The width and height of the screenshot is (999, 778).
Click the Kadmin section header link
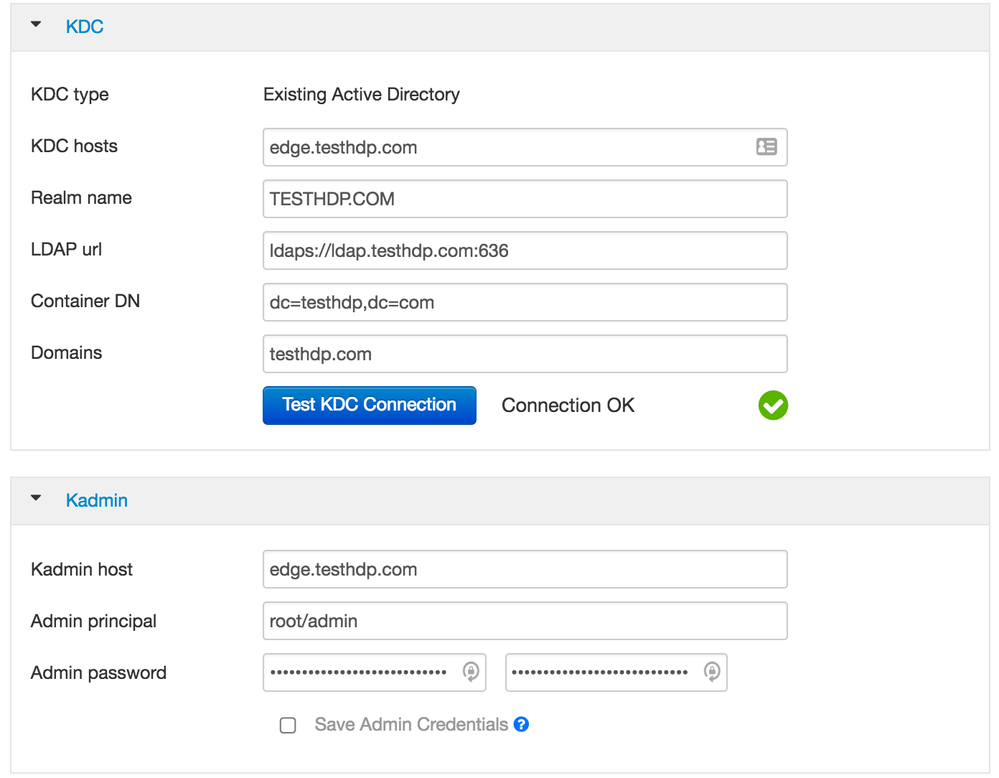coord(97,500)
